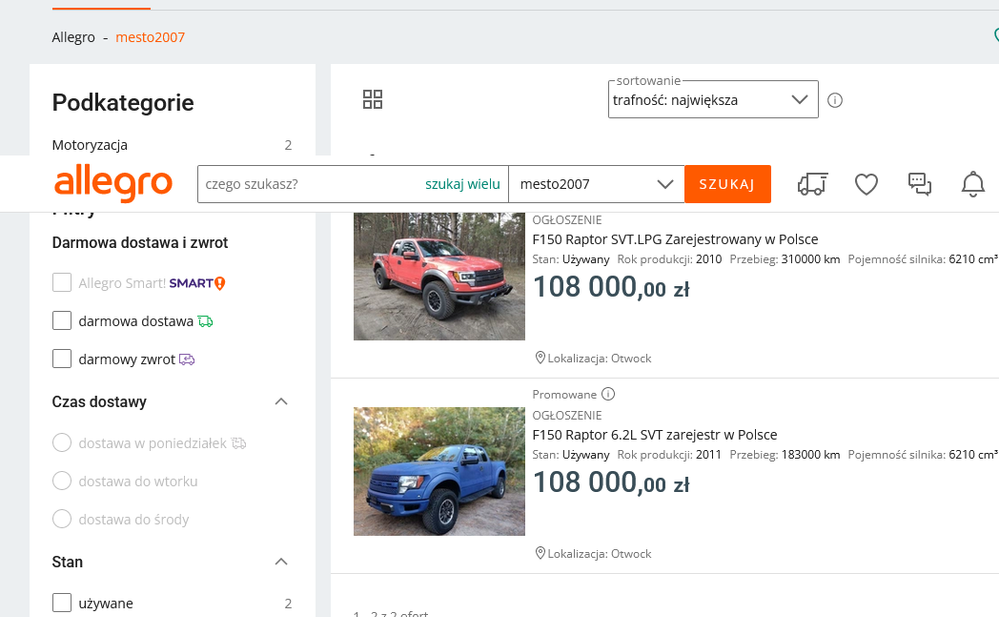This screenshot has height=617, width=999.
Task: Open the Motoryzacja subcategory
Action: pos(90,145)
